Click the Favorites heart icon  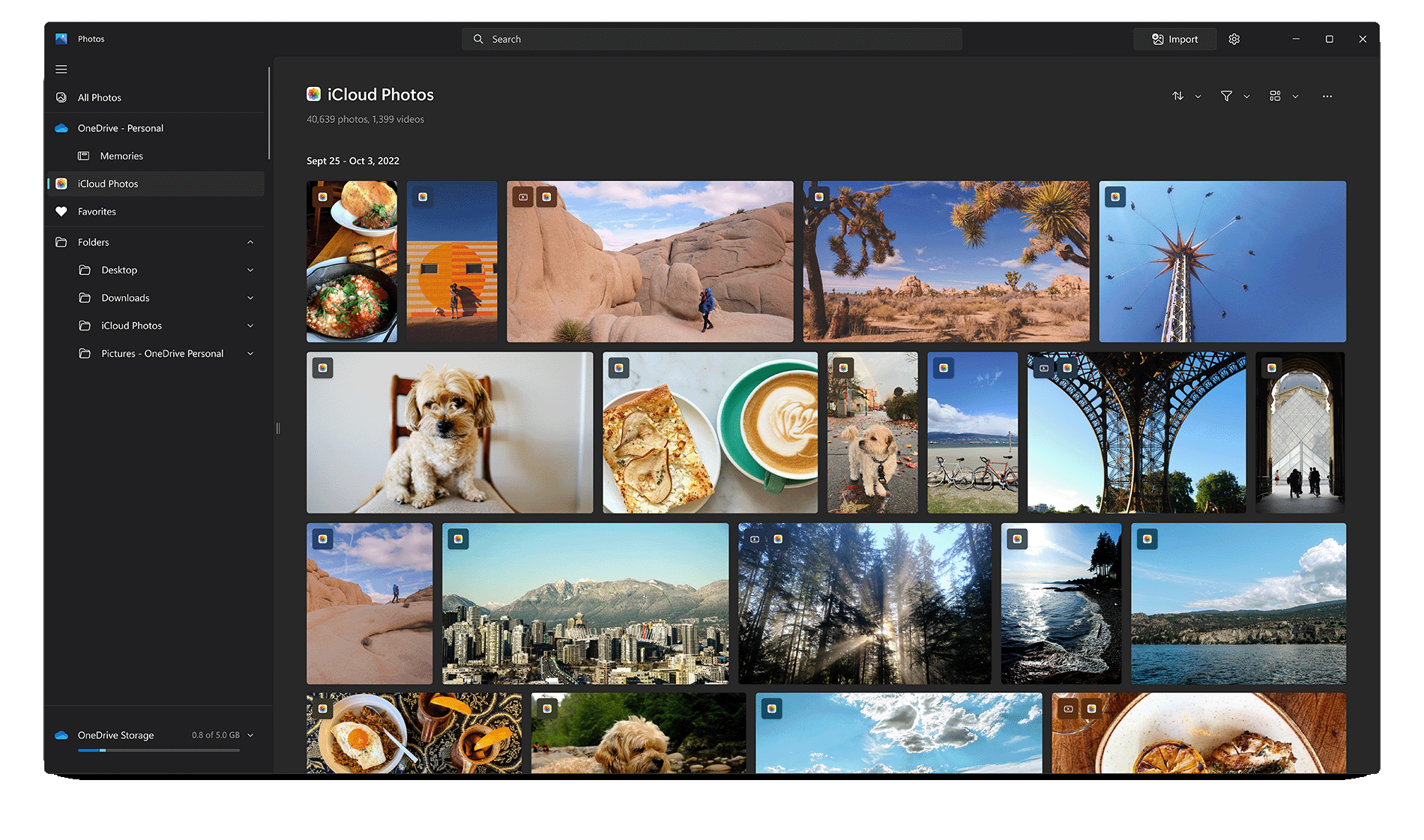tap(61, 211)
